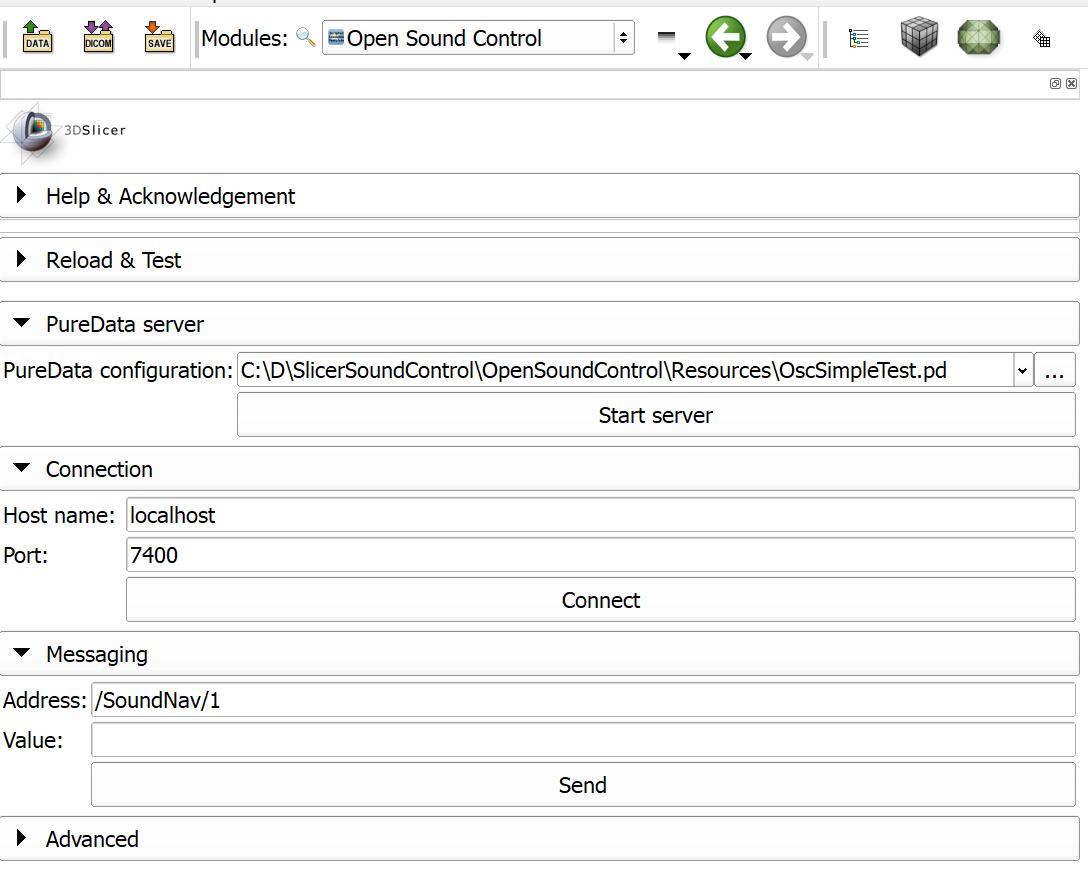Click the gray forward arrow icon

(786, 38)
